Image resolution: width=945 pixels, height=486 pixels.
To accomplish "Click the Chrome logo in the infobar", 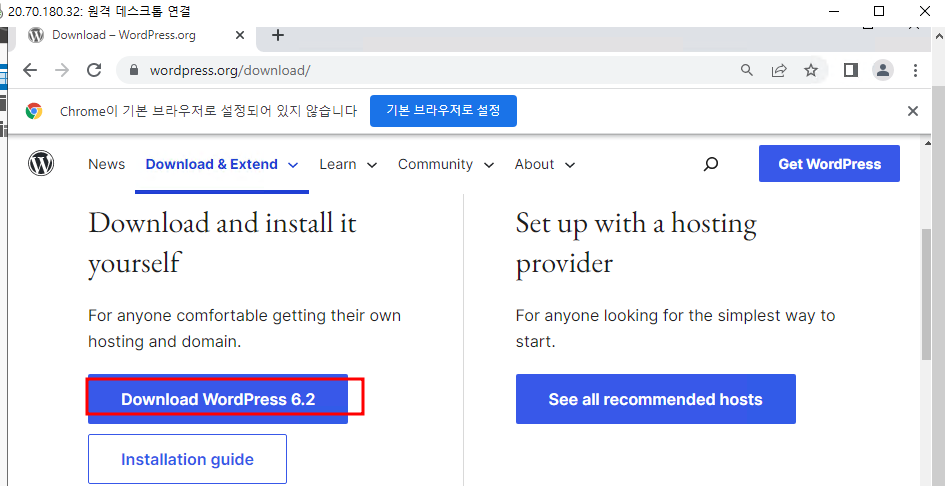I will click(34, 111).
